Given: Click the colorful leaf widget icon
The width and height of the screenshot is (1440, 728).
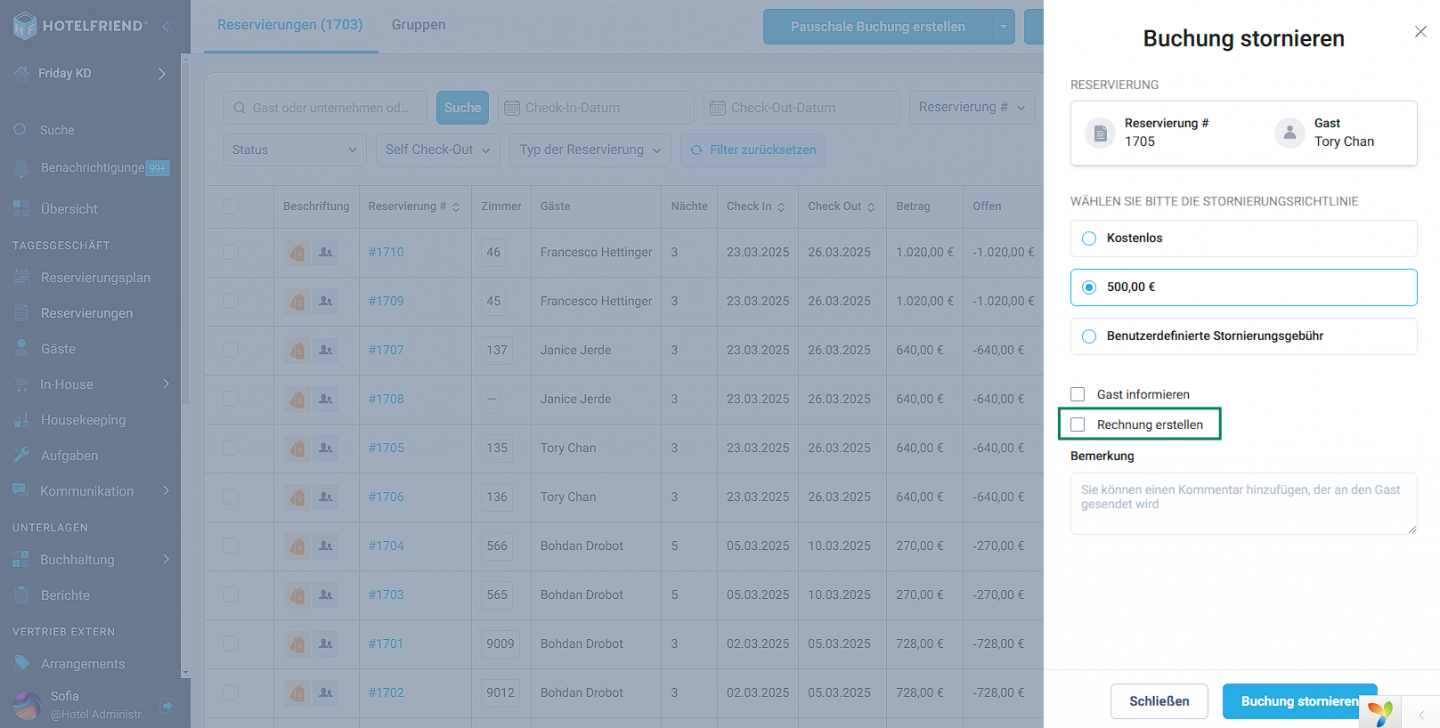Looking at the screenshot, I should click(1381, 713).
